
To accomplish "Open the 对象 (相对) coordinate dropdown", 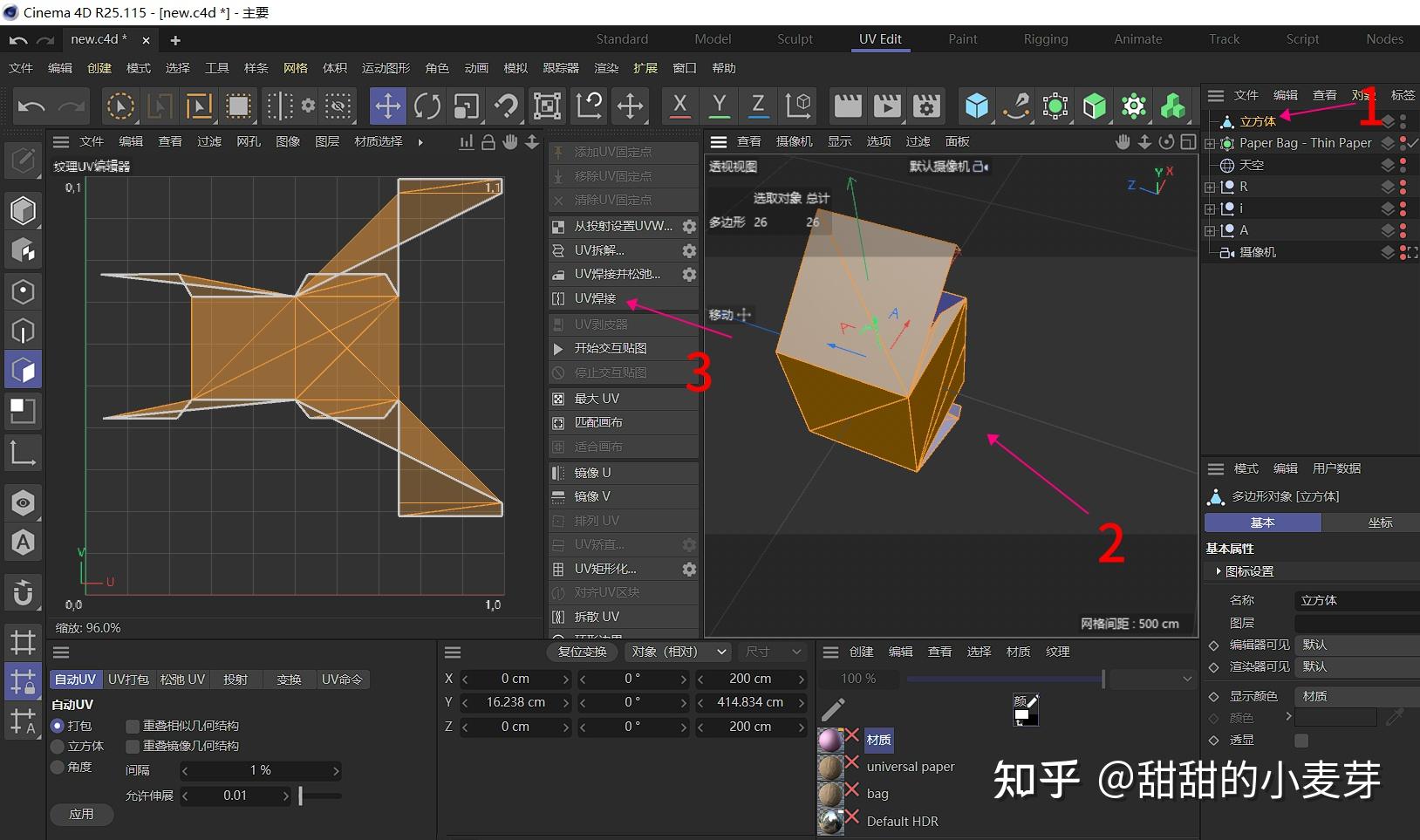I will [x=678, y=652].
